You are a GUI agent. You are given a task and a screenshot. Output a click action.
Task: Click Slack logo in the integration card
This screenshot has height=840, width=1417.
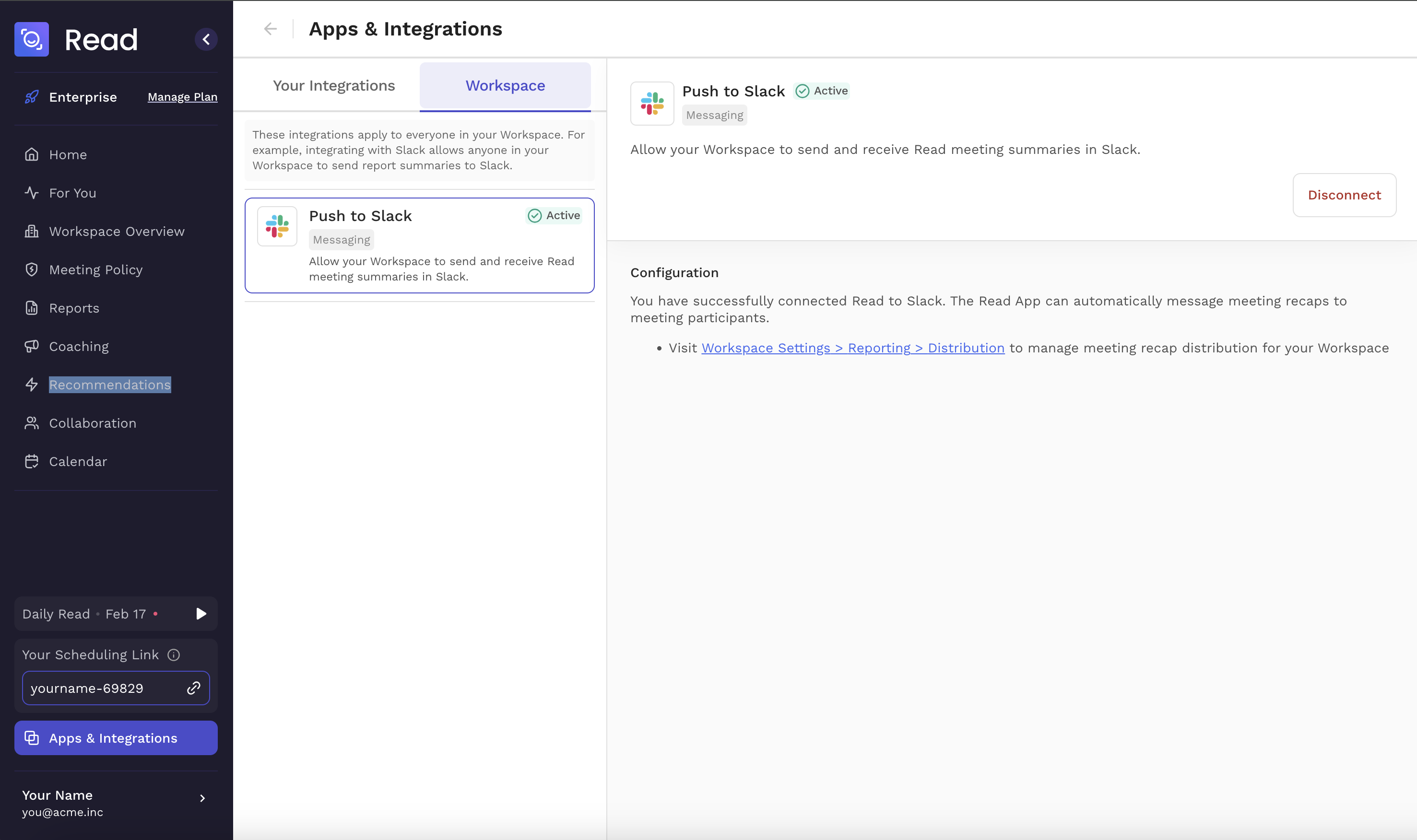(277, 226)
